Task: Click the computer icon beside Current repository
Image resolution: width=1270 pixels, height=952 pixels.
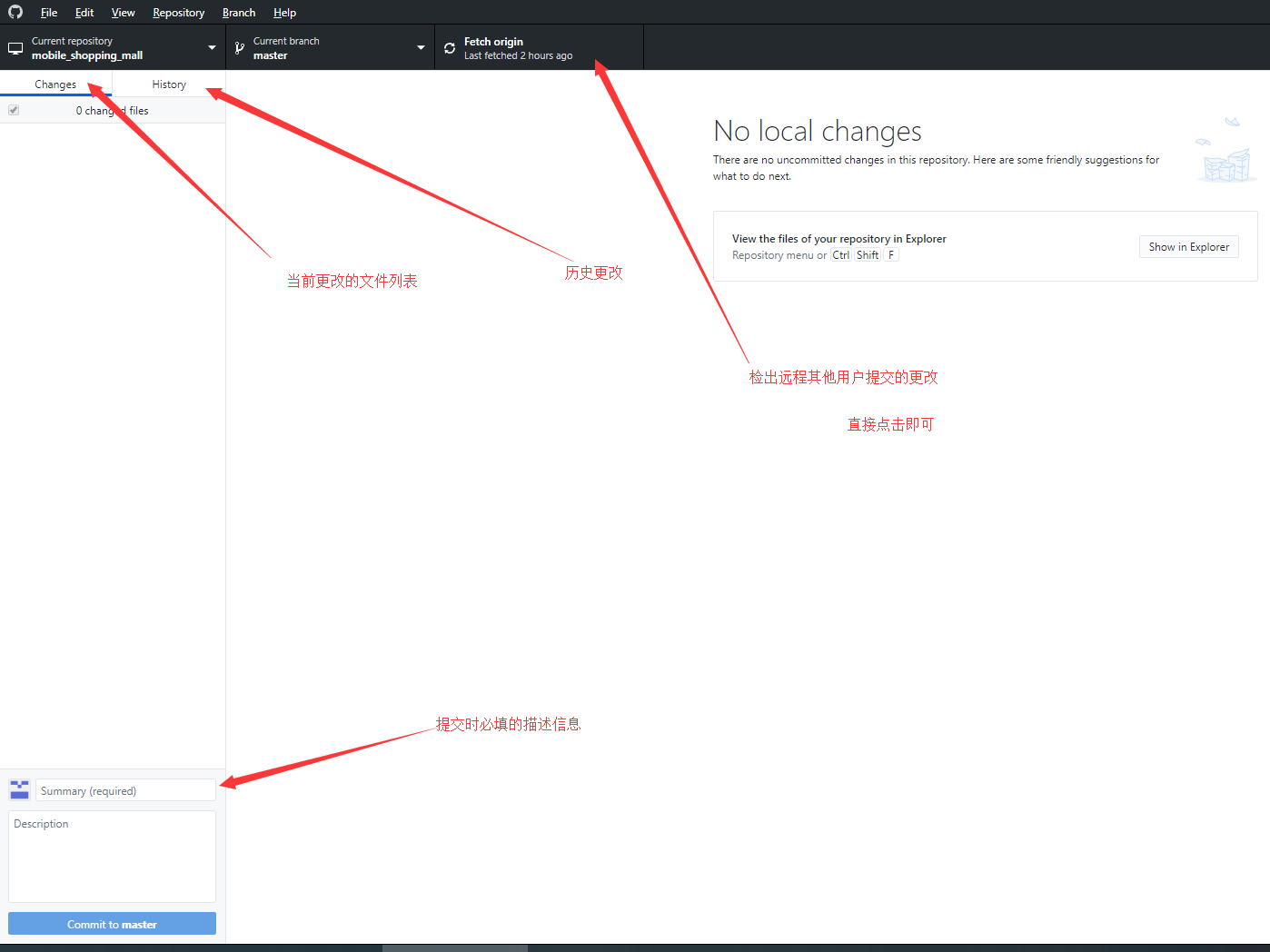Action: 15,48
